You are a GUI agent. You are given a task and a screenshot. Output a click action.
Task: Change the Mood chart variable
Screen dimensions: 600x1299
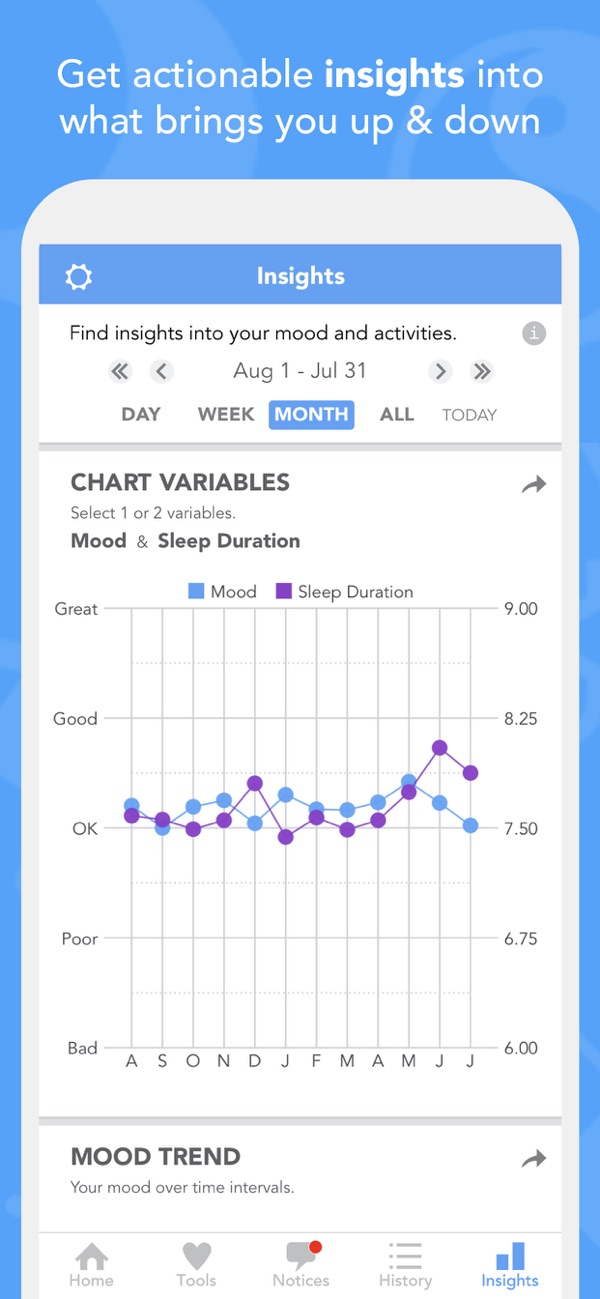[x=98, y=541]
